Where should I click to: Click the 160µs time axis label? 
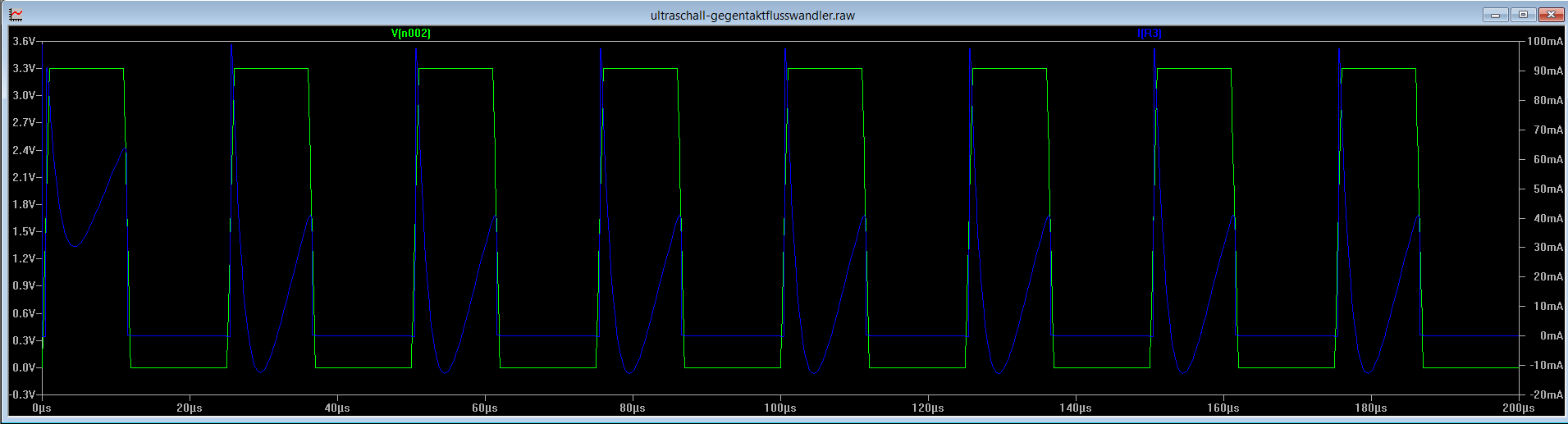coord(1223,408)
